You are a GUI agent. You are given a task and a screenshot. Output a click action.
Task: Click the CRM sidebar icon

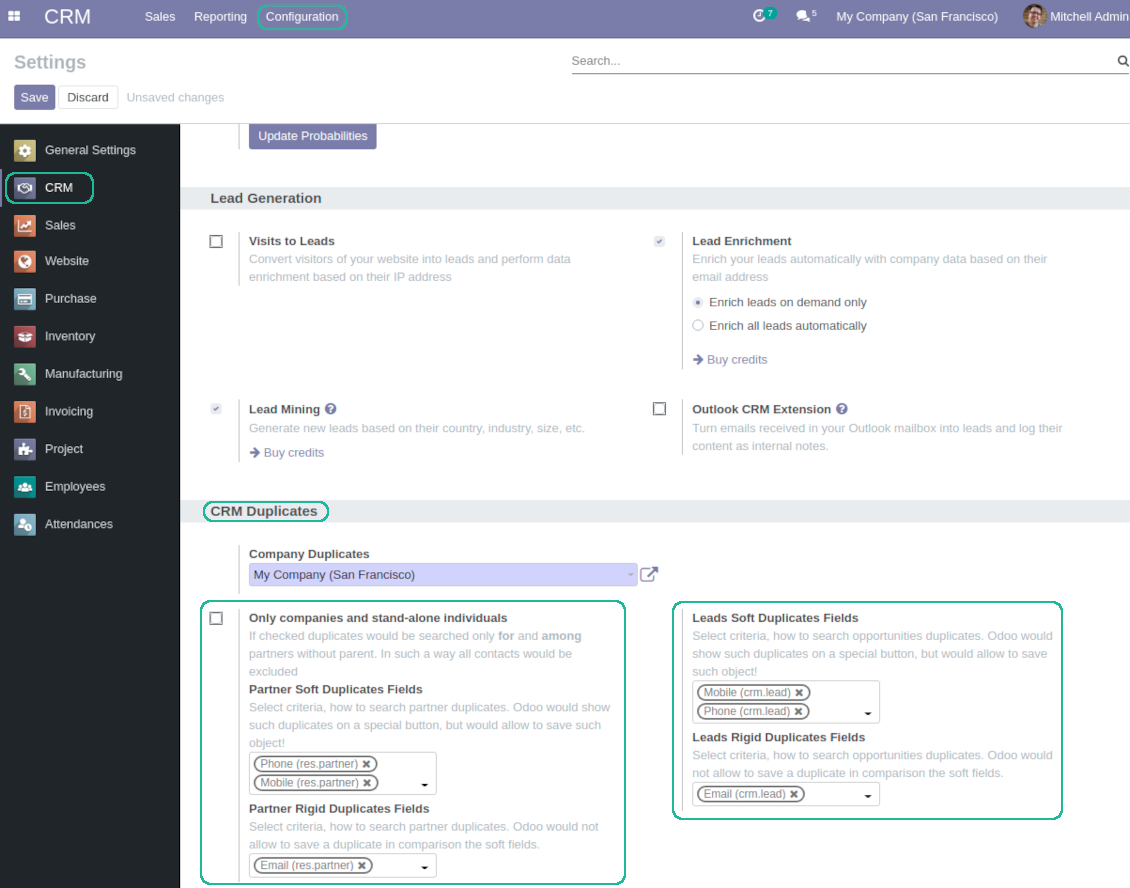(25, 188)
